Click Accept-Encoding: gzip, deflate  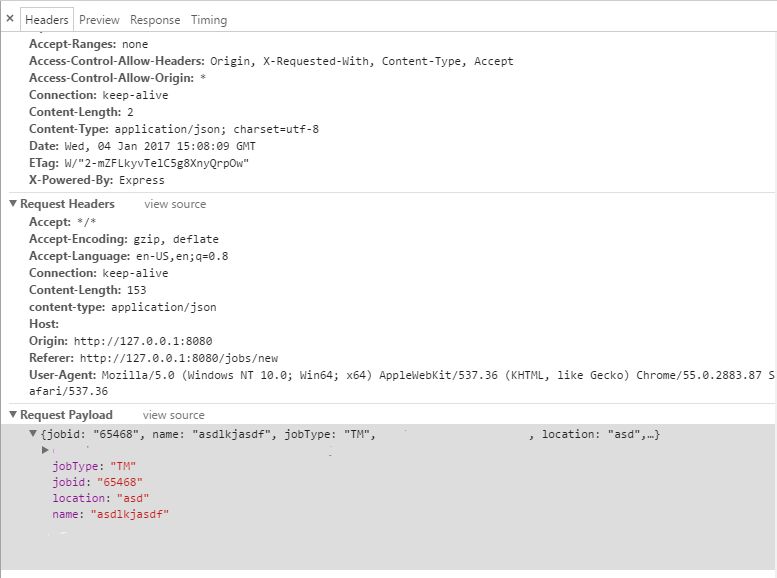point(124,239)
